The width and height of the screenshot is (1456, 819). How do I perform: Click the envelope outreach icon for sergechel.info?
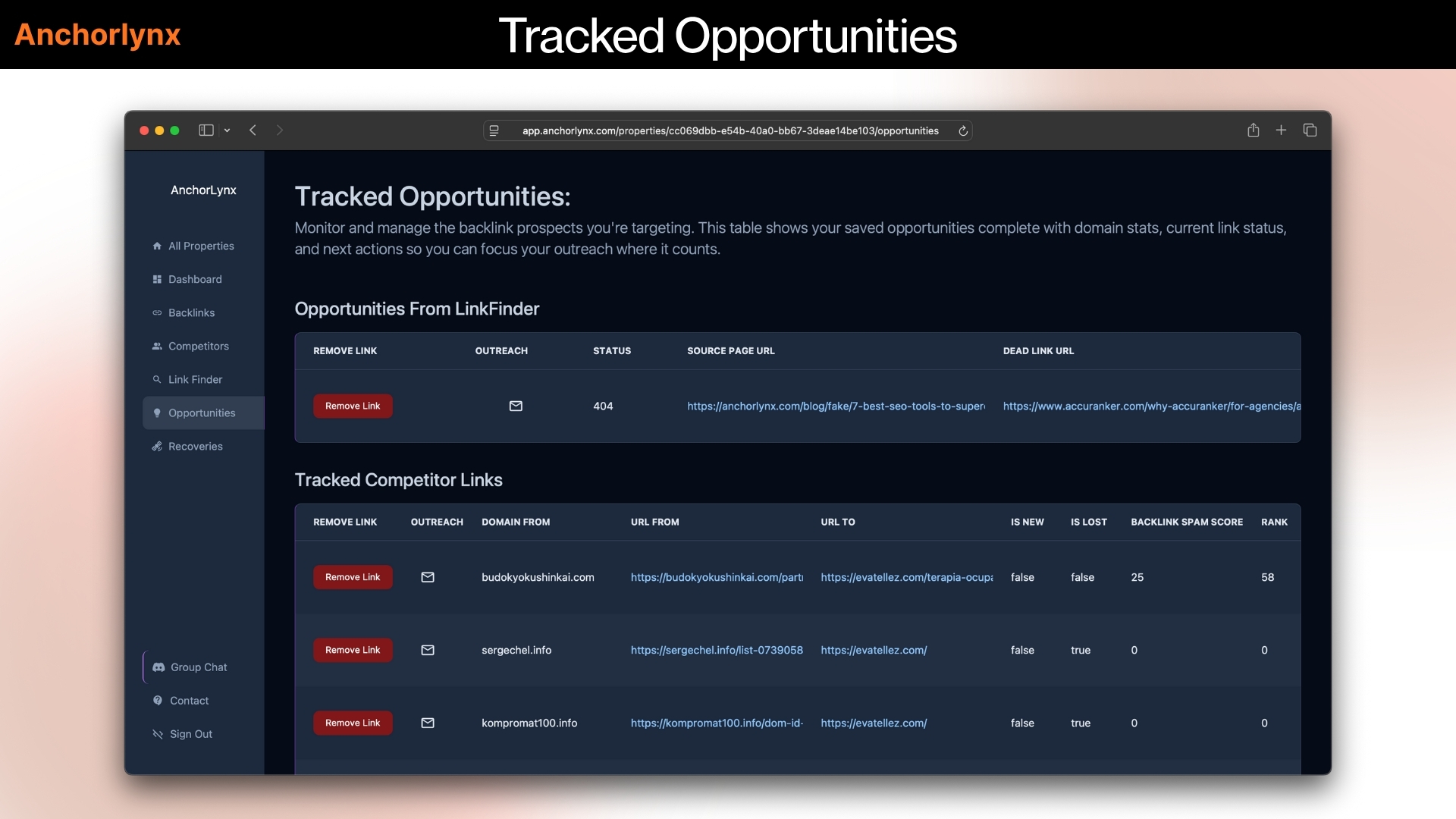[x=428, y=650]
